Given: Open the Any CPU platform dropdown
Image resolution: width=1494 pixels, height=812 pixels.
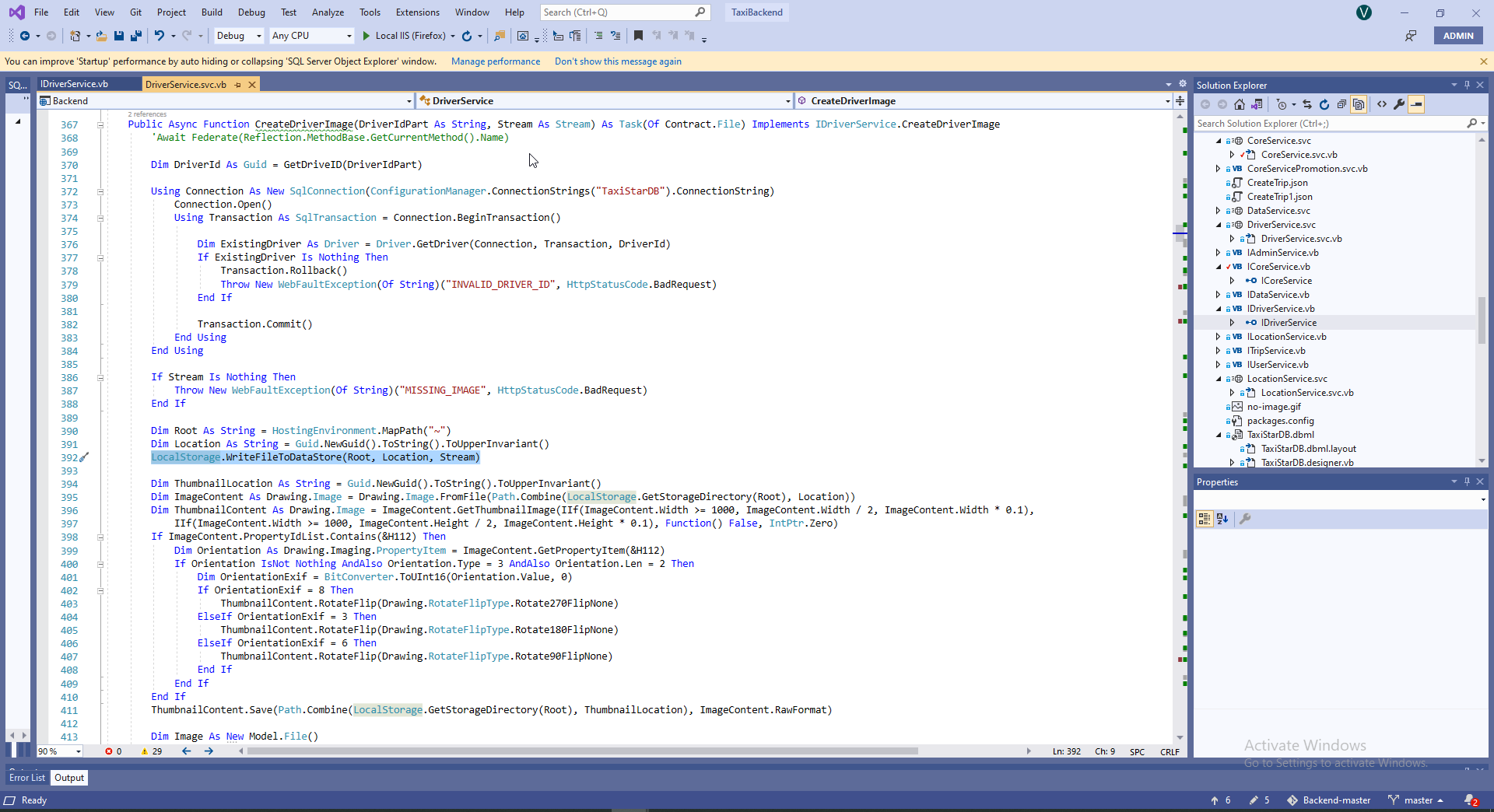Looking at the screenshot, I should 311,36.
